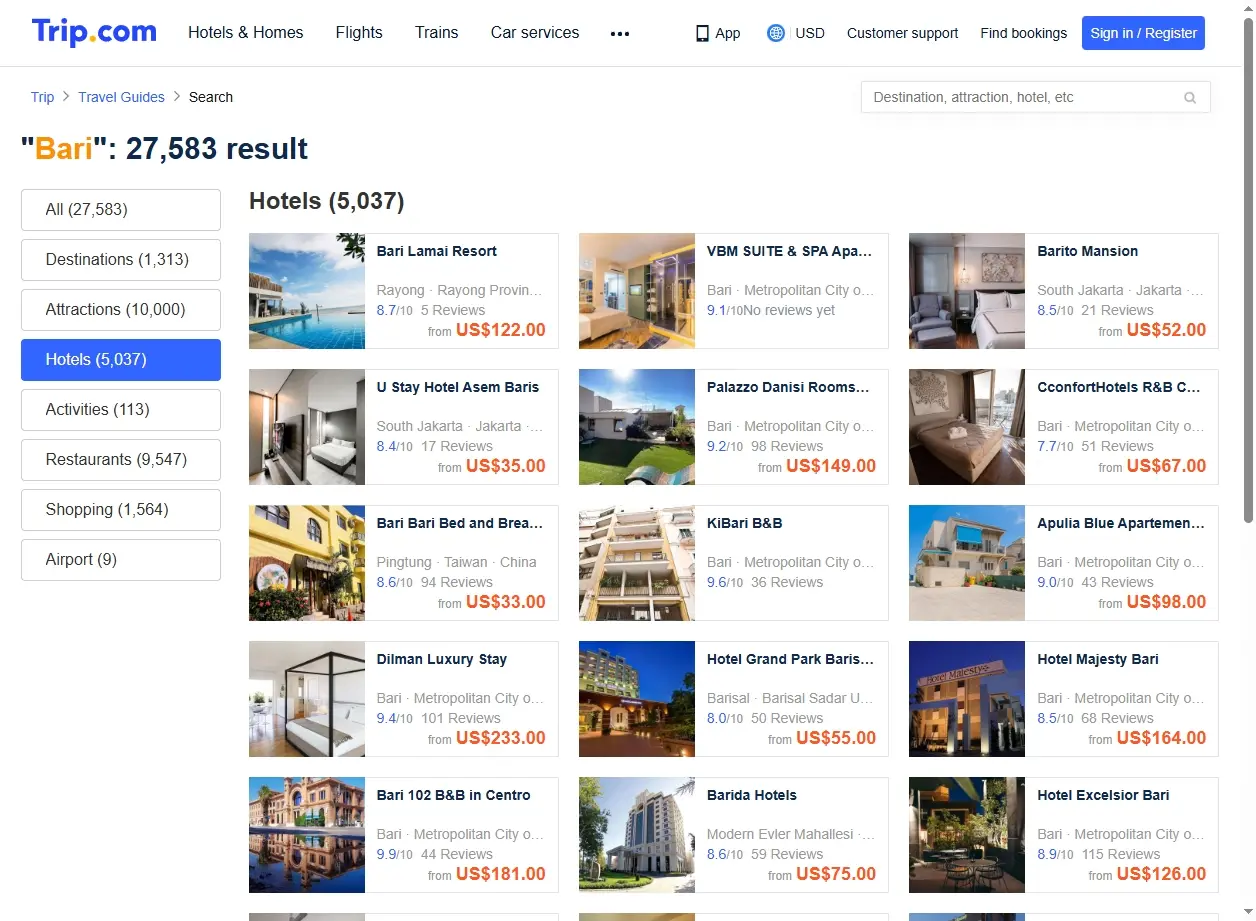Select Activities (113) filter
Image resolution: width=1256 pixels, height=921 pixels.
(x=121, y=410)
